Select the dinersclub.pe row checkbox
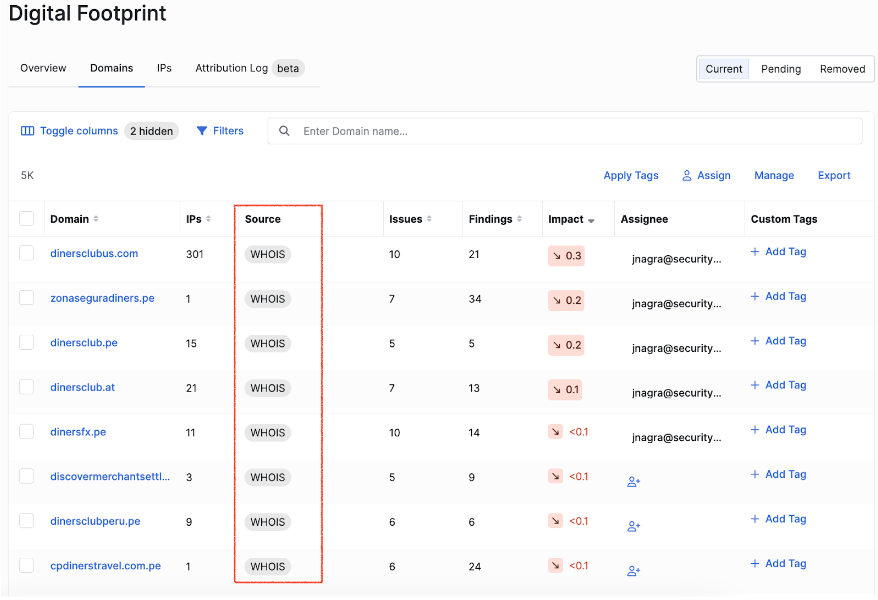Screen dimensions: 878x600 (26, 342)
